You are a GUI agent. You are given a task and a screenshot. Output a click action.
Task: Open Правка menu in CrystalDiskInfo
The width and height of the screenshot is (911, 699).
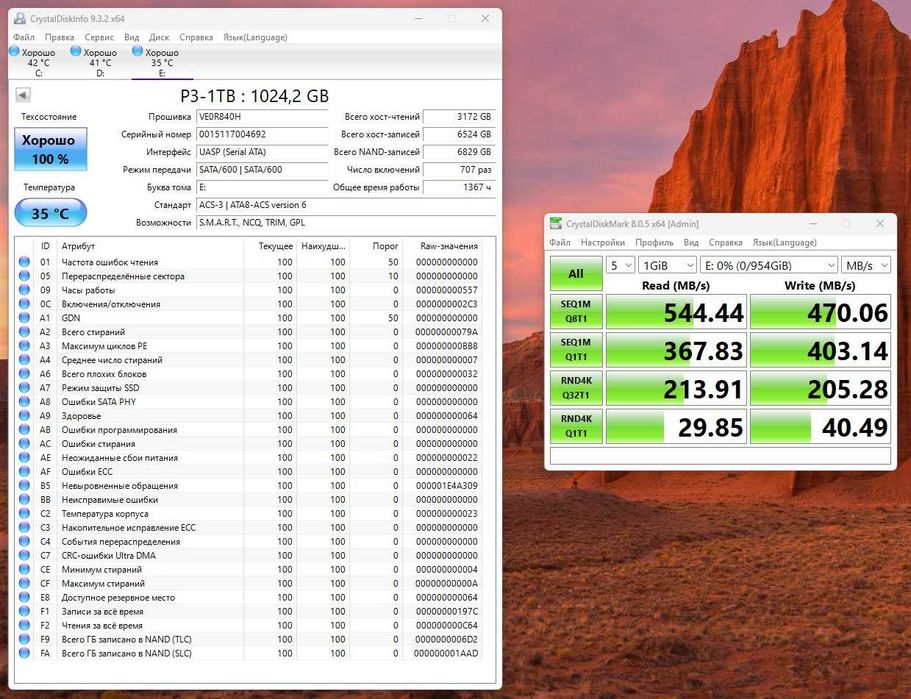pos(59,37)
